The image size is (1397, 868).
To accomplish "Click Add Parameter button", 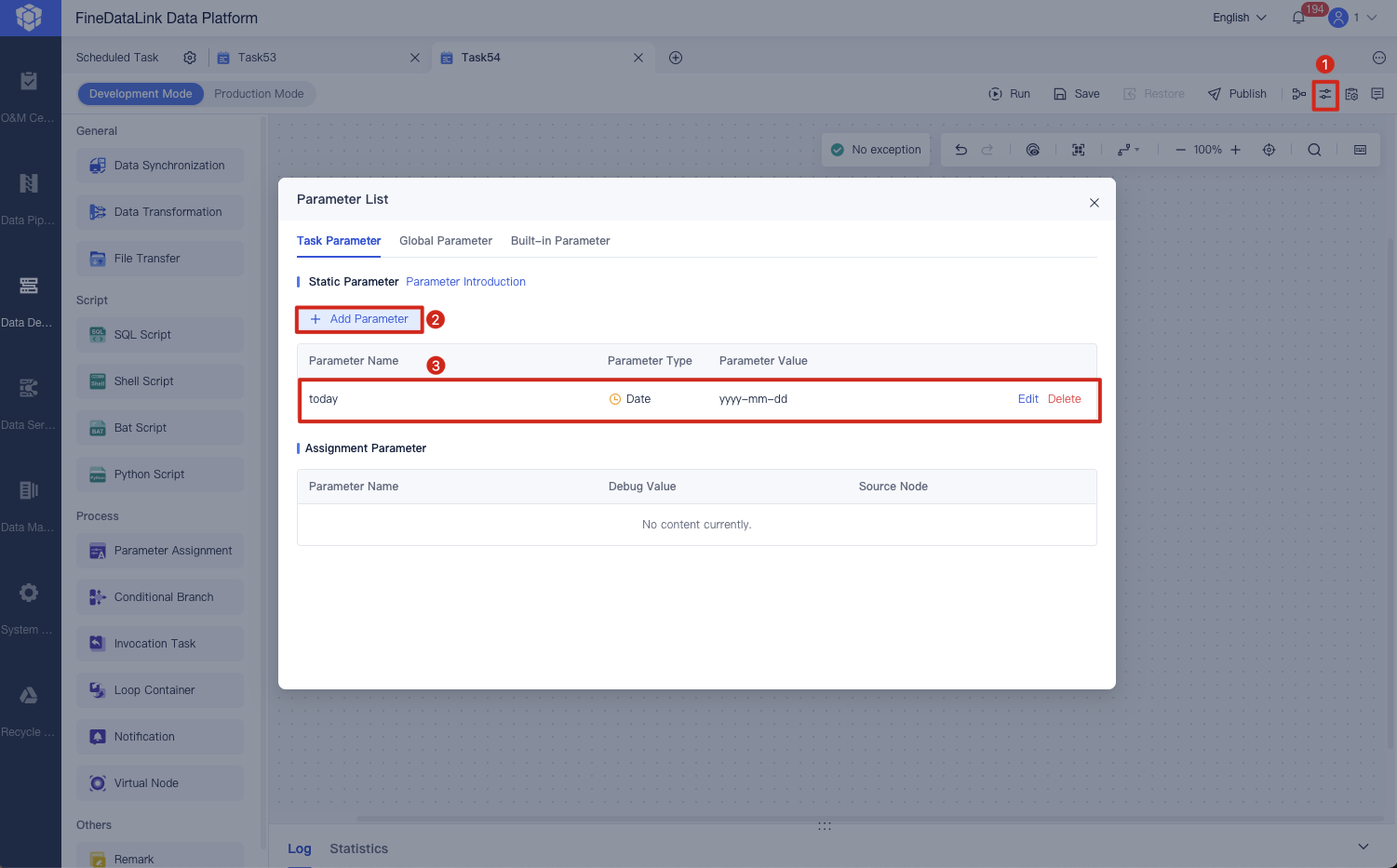I will pos(359,319).
